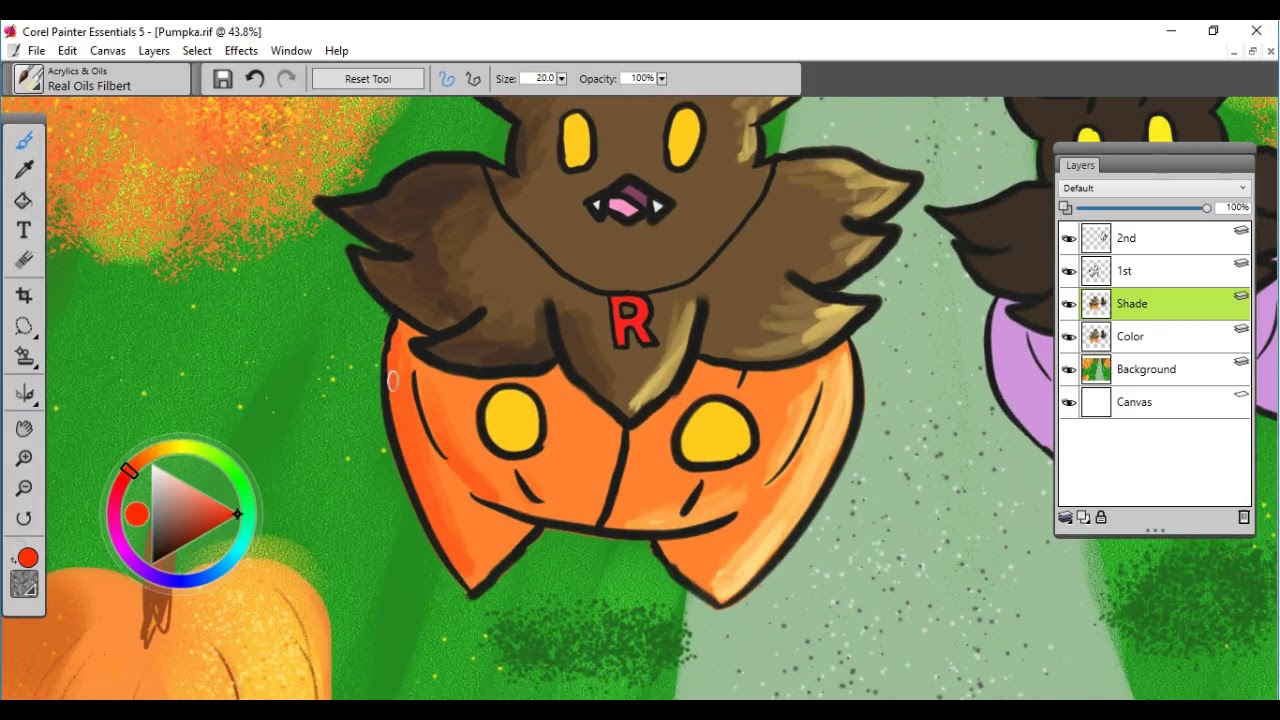Select the Zoom In magnifier tool
Viewport: 1280px width, 720px height.
pyautogui.click(x=24, y=458)
